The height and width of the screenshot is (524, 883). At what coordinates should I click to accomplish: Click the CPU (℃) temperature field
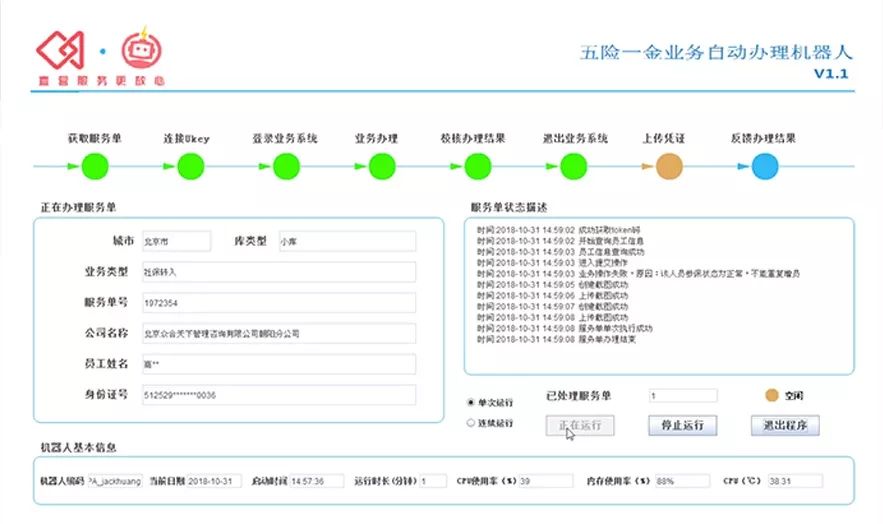tap(795, 481)
